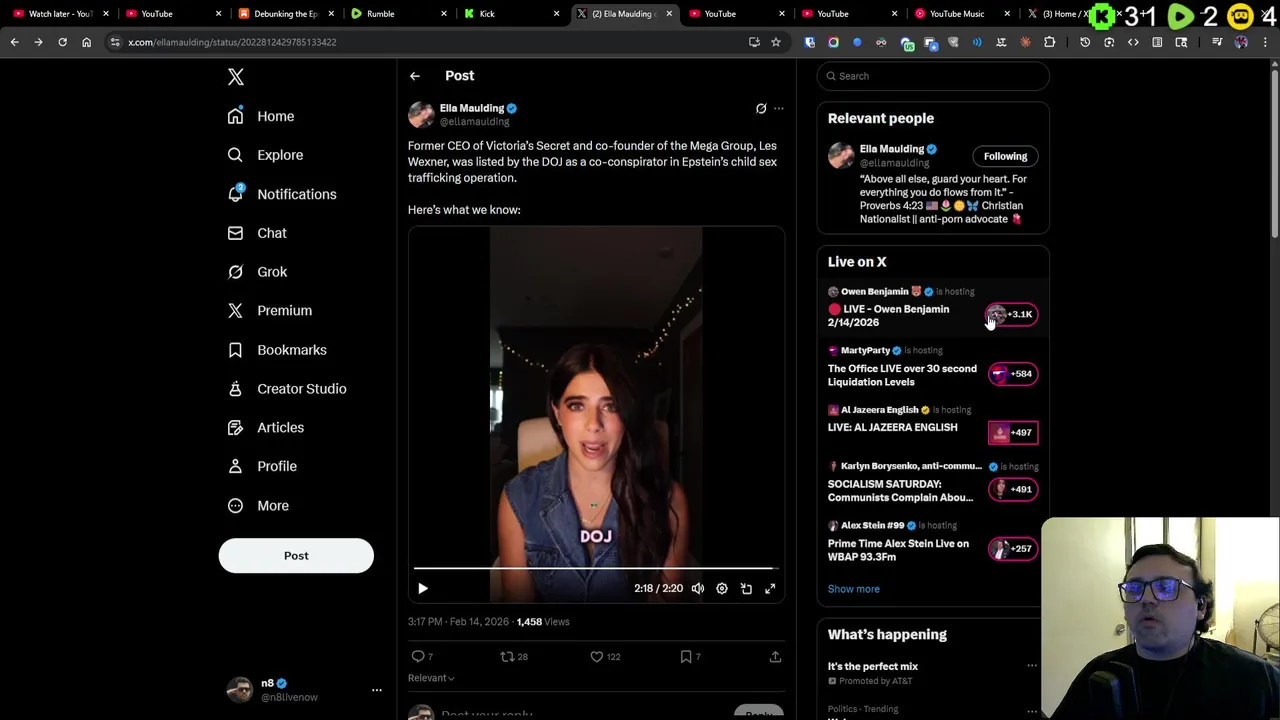Go to Bookmarks in sidebar

click(x=277, y=350)
